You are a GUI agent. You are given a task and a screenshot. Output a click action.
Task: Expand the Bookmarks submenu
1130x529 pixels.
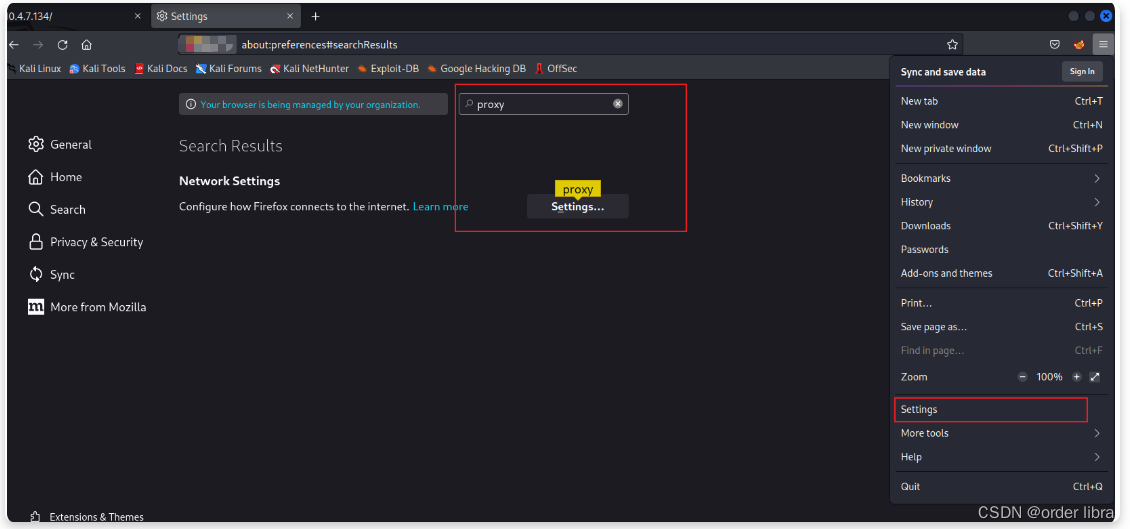1002,178
